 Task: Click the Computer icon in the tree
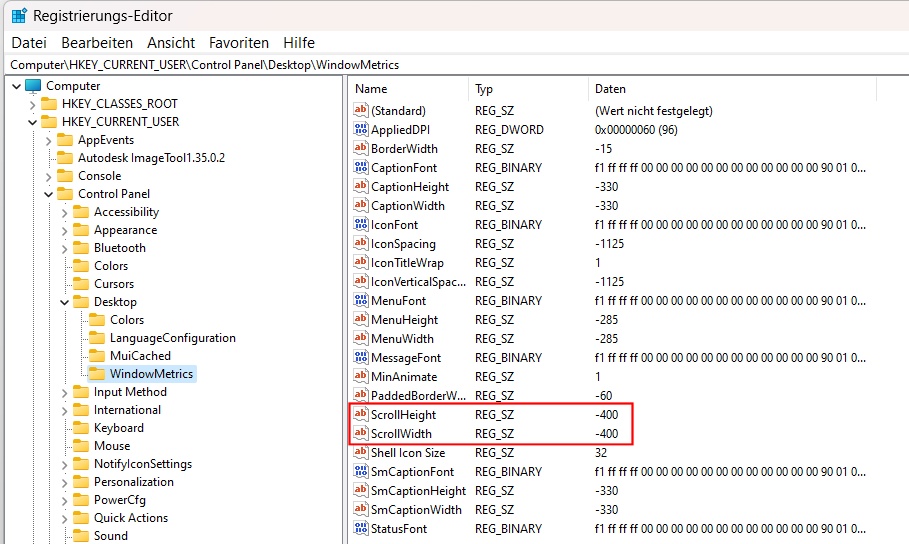(x=33, y=86)
